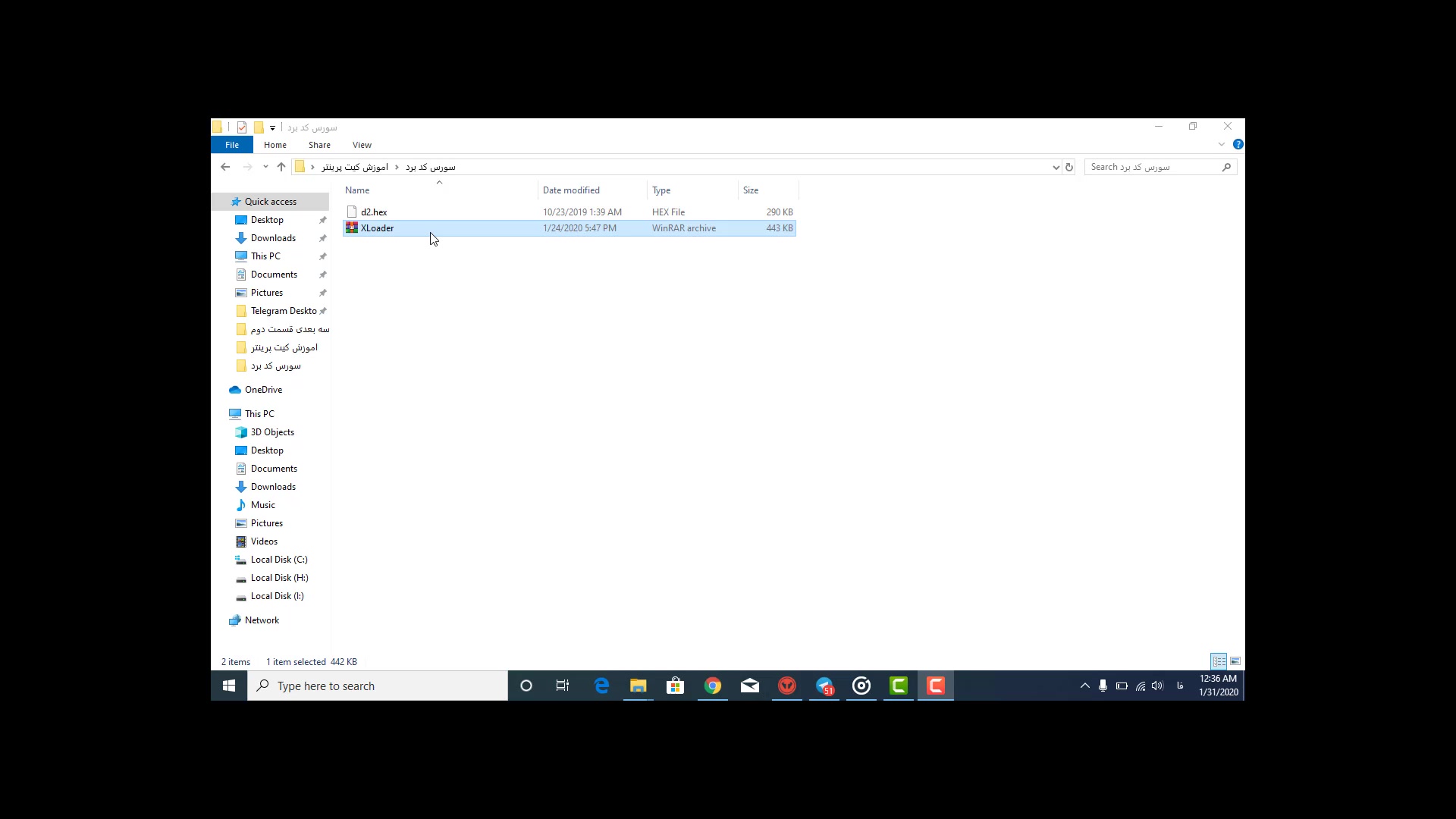This screenshot has height=819, width=1456.
Task: Click the Home ribbon tab
Action: [x=275, y=144]
